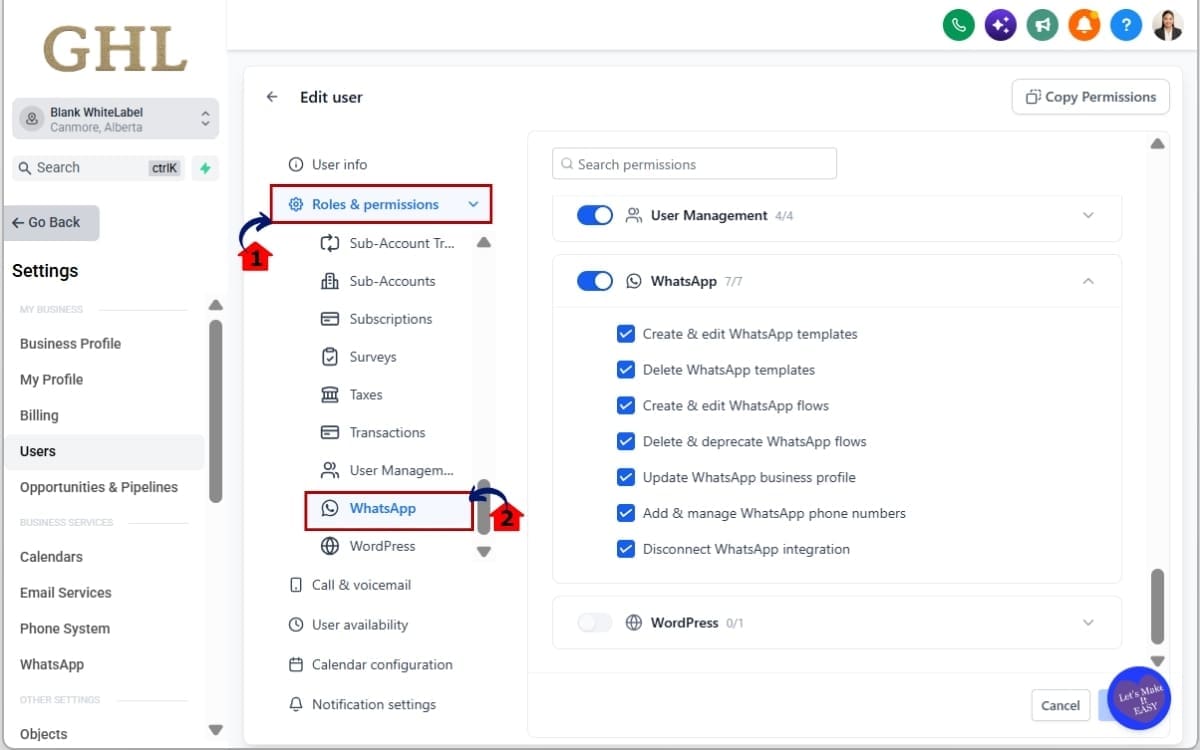Select Users in settings sidebar
Viewport: 1200px width, 750px height.
104,451
